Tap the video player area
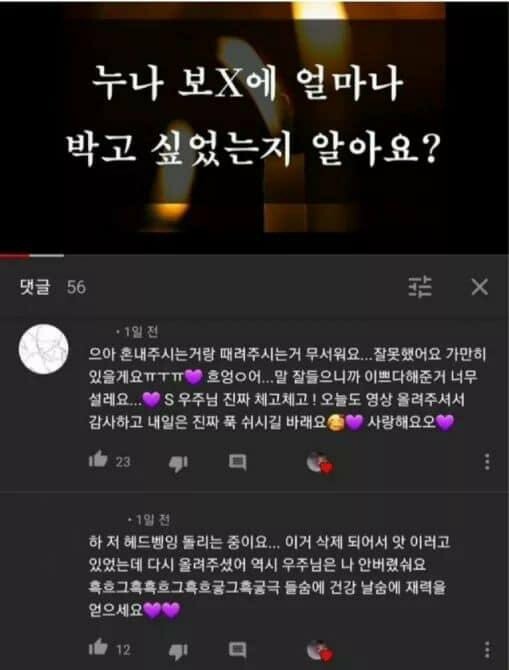Image resolution: width=509 pixels, height=670 pixels. [x=254, y=126]
